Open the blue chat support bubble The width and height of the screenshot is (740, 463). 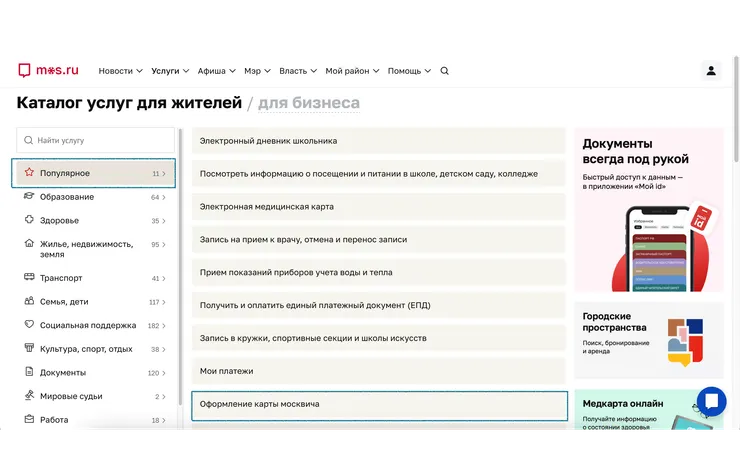[x=711, y=402]
